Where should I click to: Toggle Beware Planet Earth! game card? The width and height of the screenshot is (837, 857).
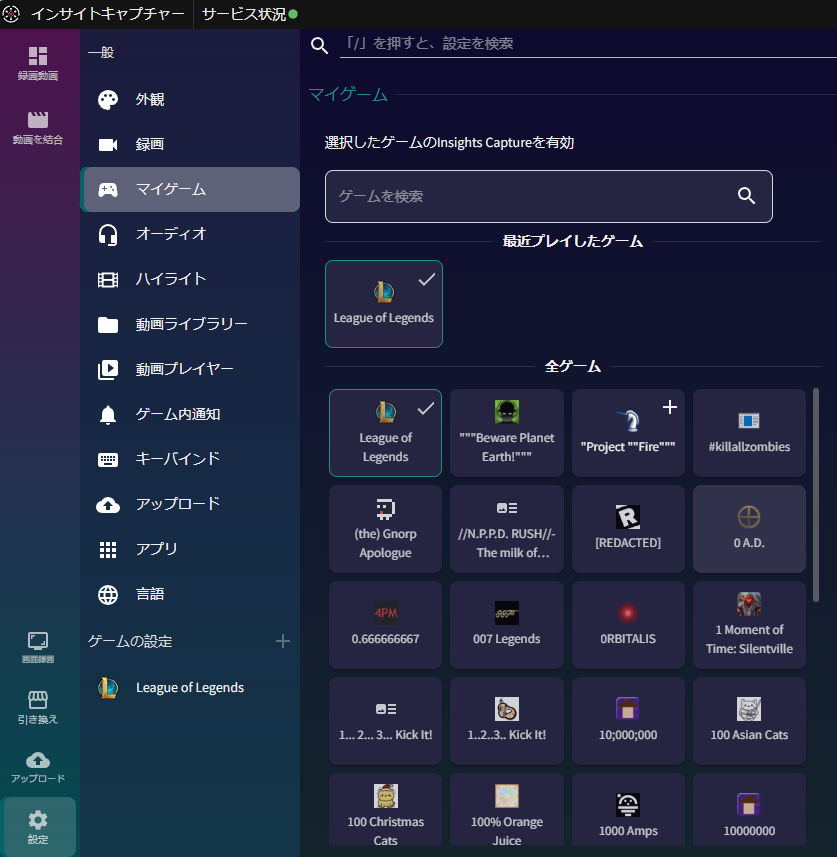(x=507, y=433)
